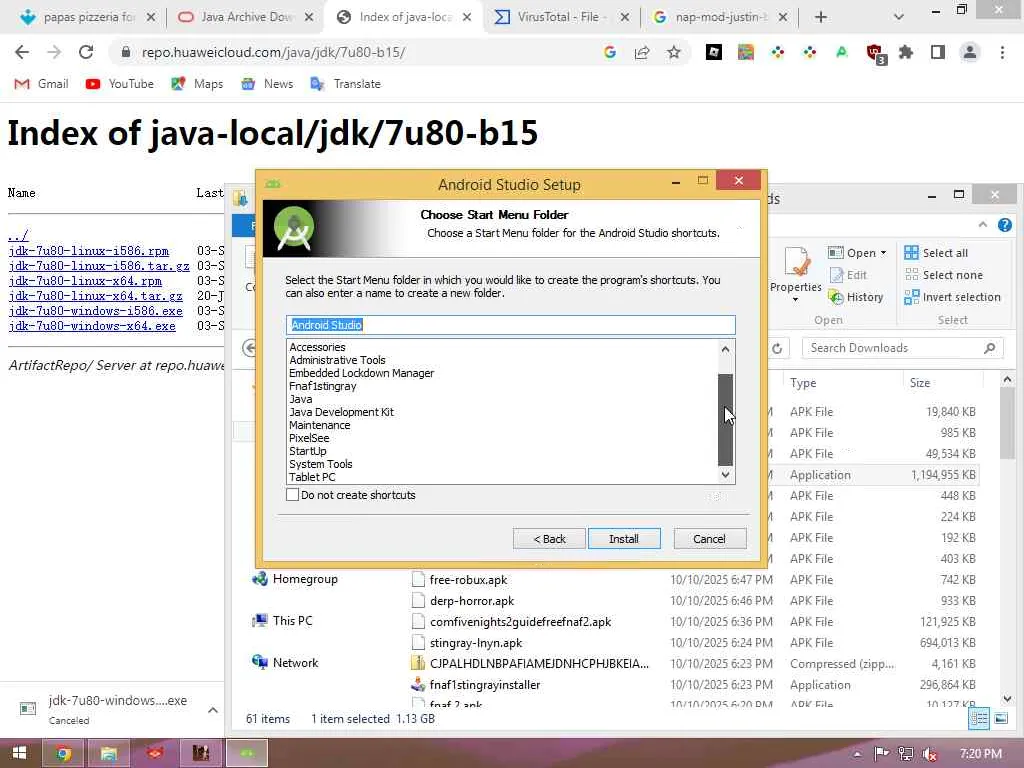Select Administrative Tools folder entry
Screen dimensions: 1024x768
point(337,360)
